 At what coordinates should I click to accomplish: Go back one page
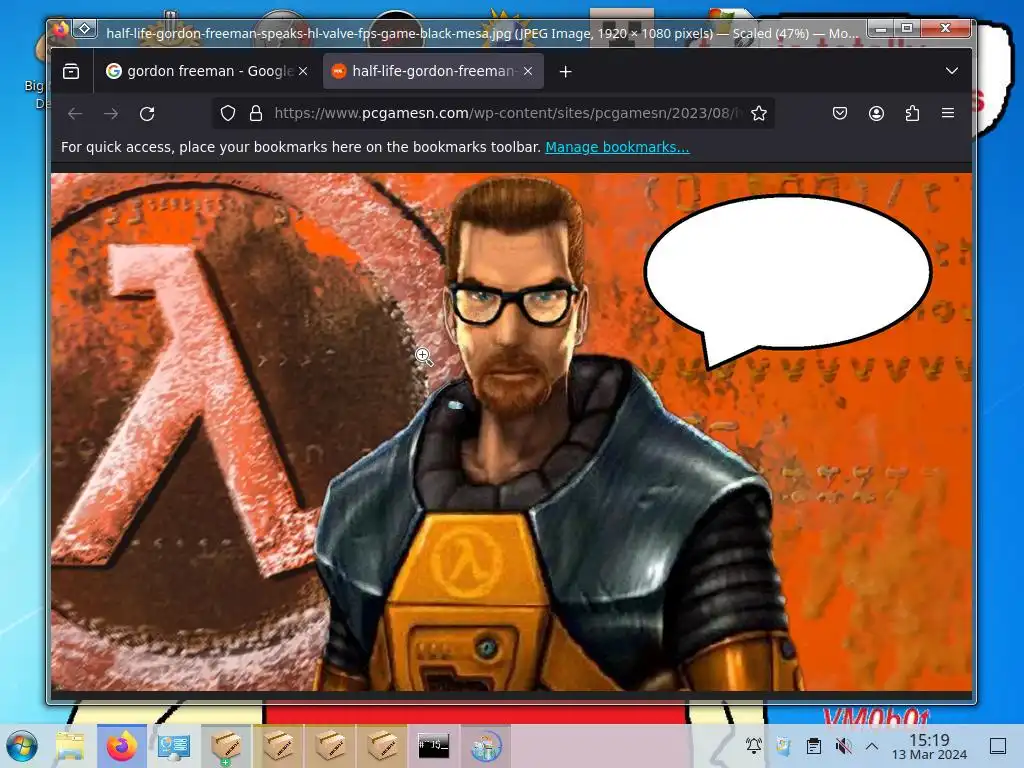tap(75, 114)
